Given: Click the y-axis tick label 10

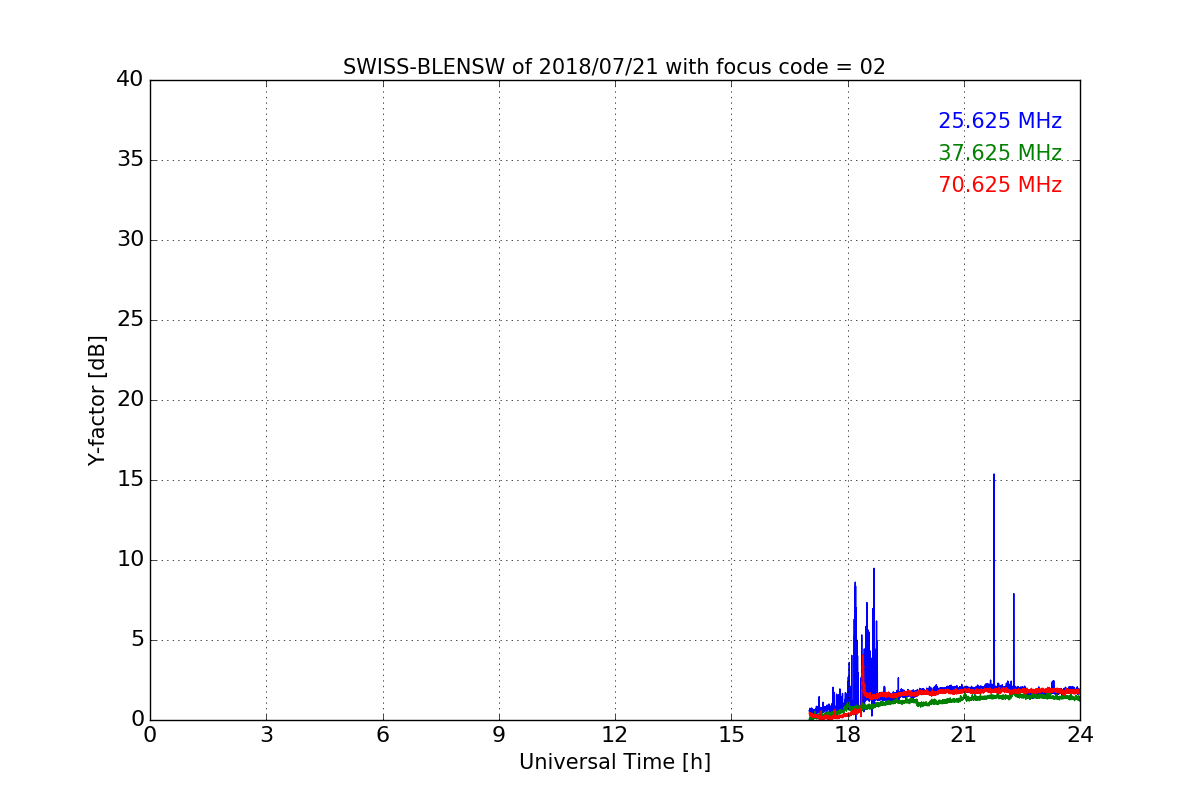Looking at the screenshot, I should click(x=130, y=560).
